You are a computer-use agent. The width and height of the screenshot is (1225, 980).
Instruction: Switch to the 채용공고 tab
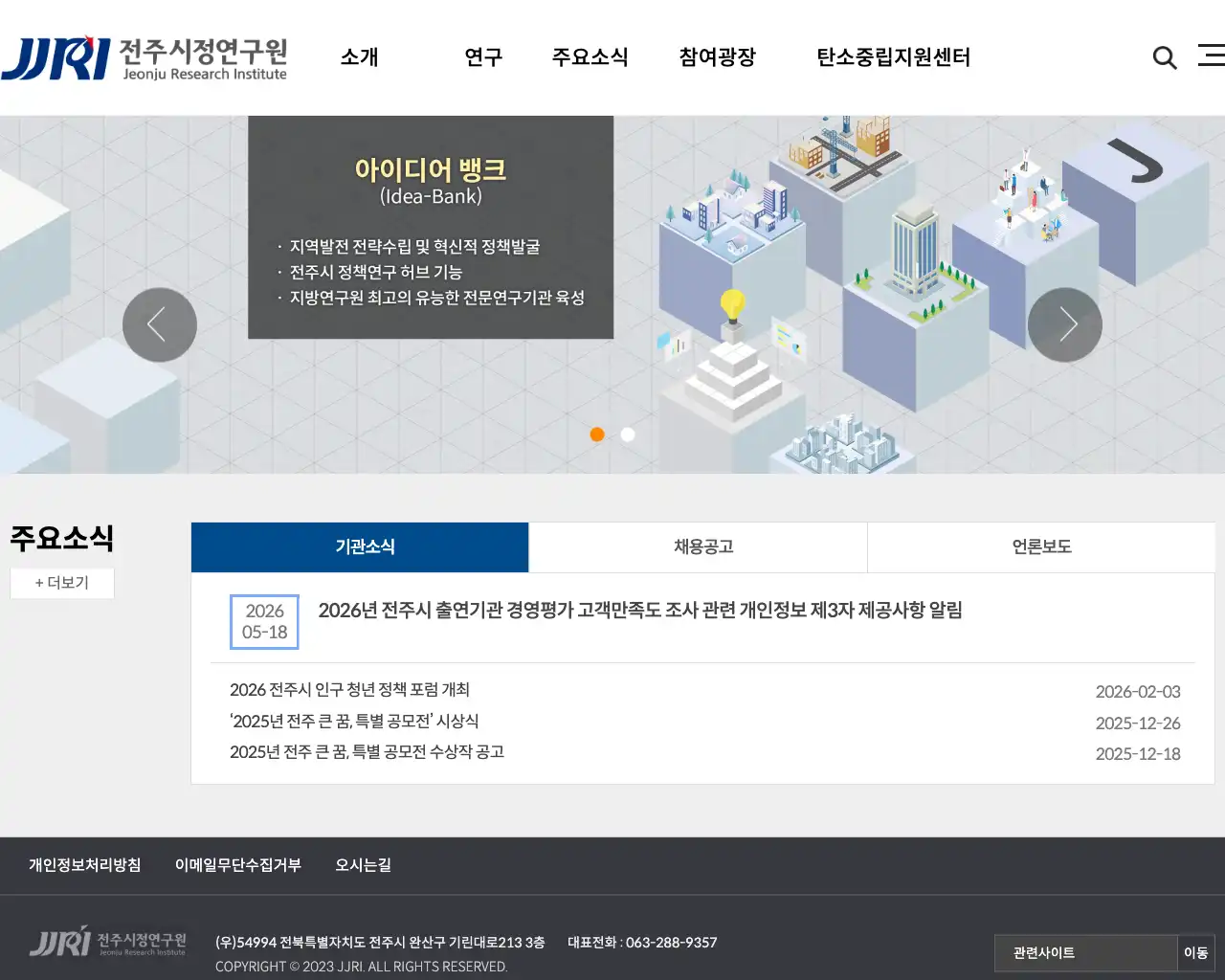699,547
